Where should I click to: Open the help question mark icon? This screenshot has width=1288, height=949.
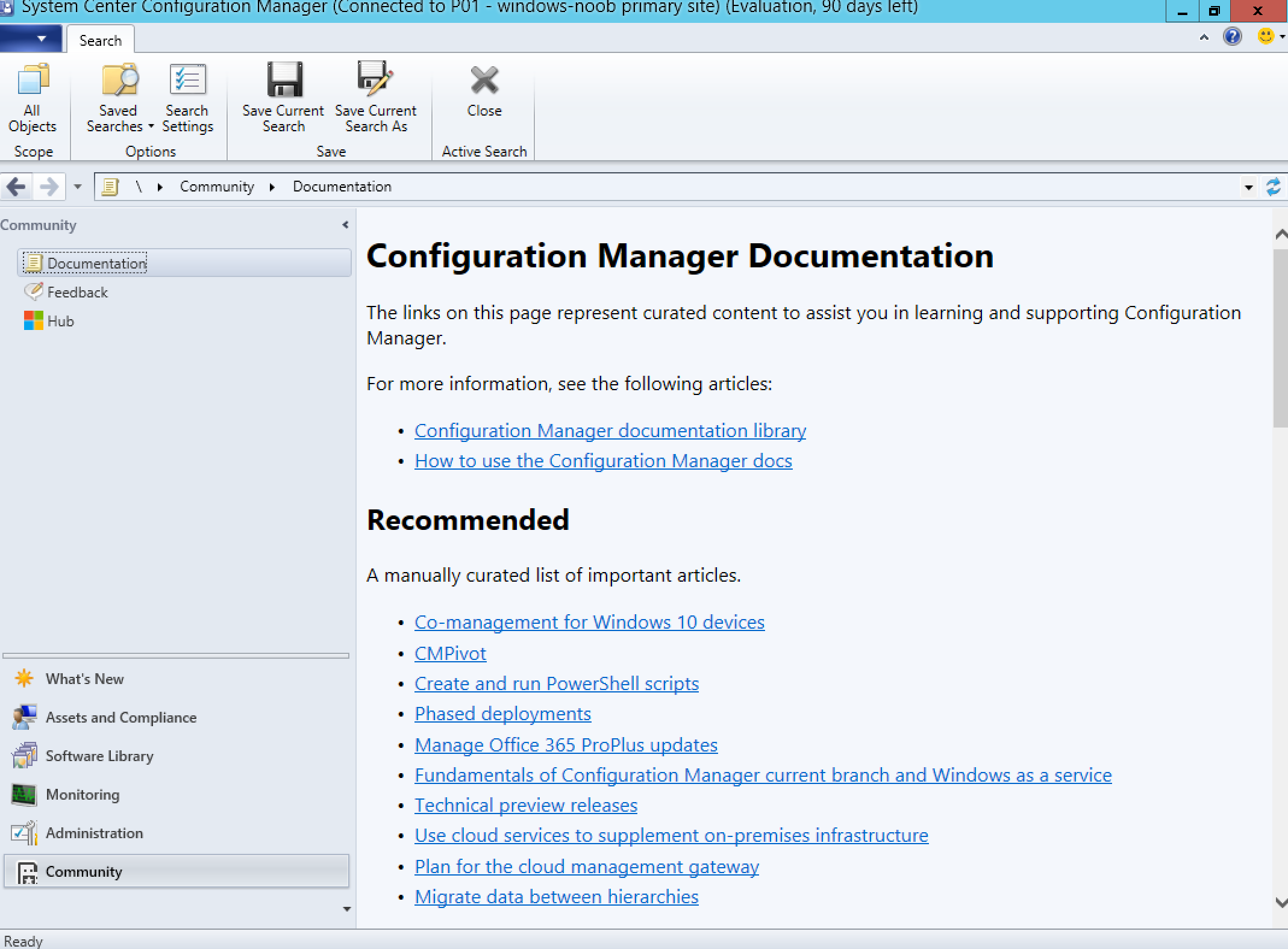1233,37
